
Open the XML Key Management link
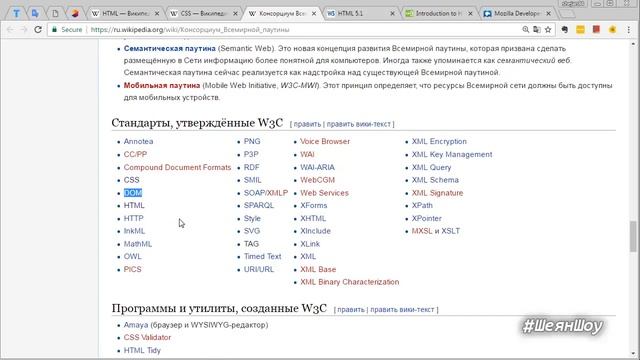click(x=452, y=155)
